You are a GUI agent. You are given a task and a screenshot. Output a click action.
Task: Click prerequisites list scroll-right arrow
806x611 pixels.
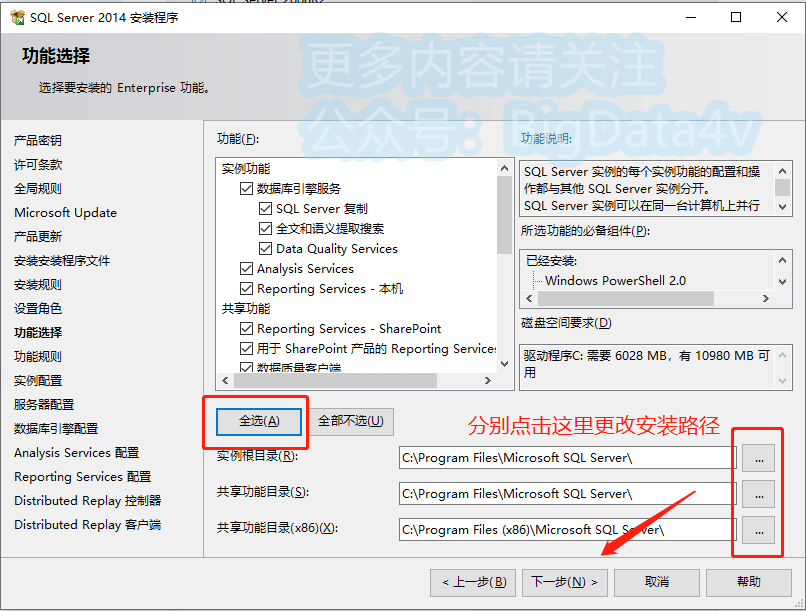pyautogui.click(x=766, y=299)
